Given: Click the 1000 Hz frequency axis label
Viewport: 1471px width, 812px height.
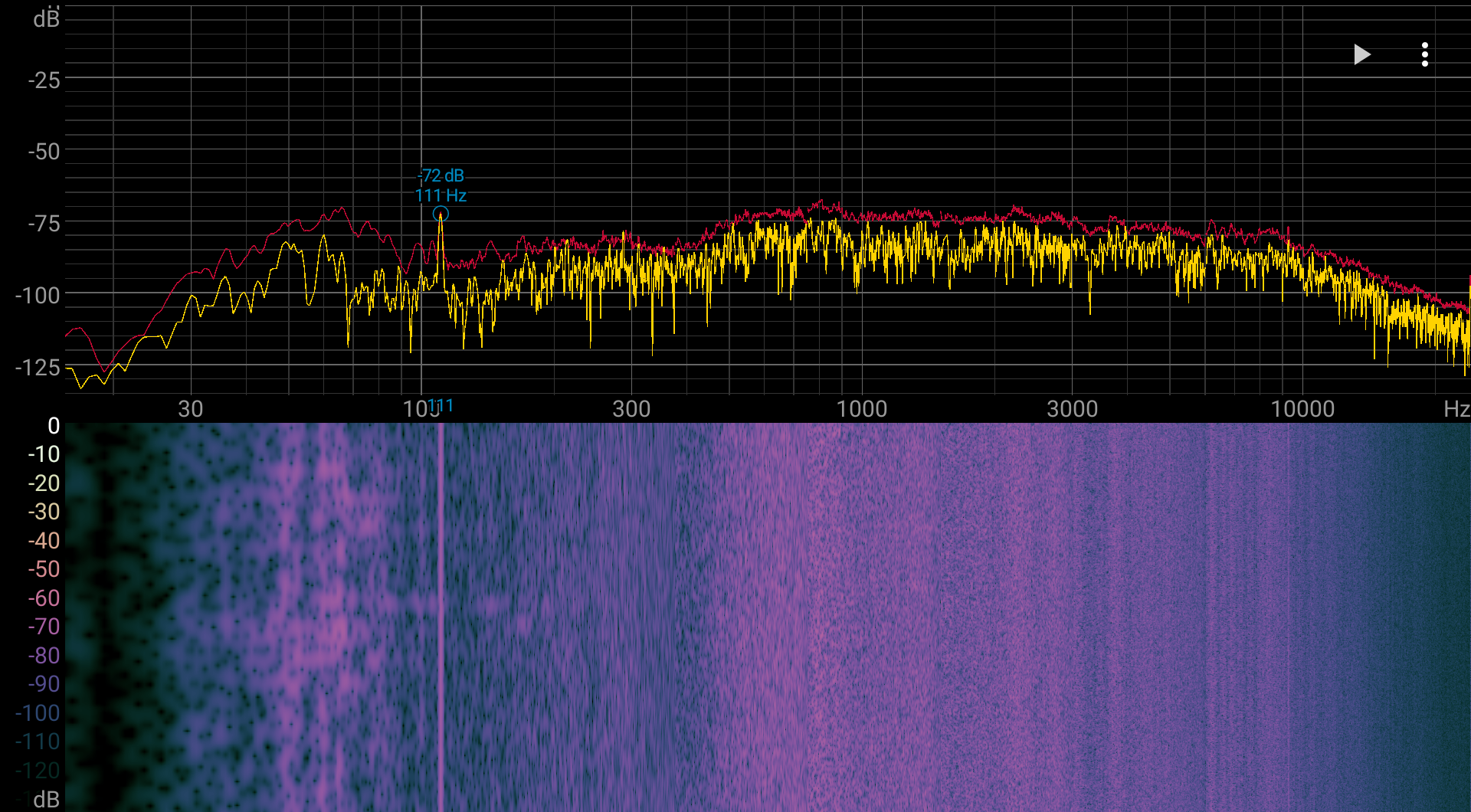Looking at the screenshot, I should pyautogui.click(x=862, y=409).
